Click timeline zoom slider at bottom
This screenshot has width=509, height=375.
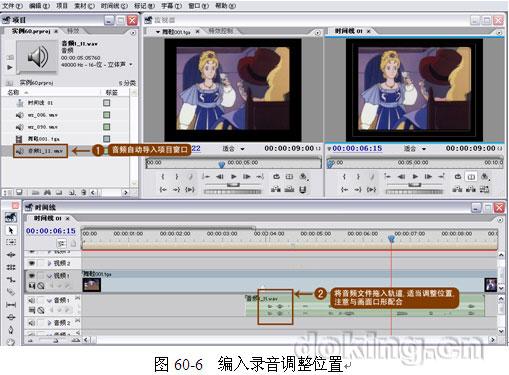[55, 340]
